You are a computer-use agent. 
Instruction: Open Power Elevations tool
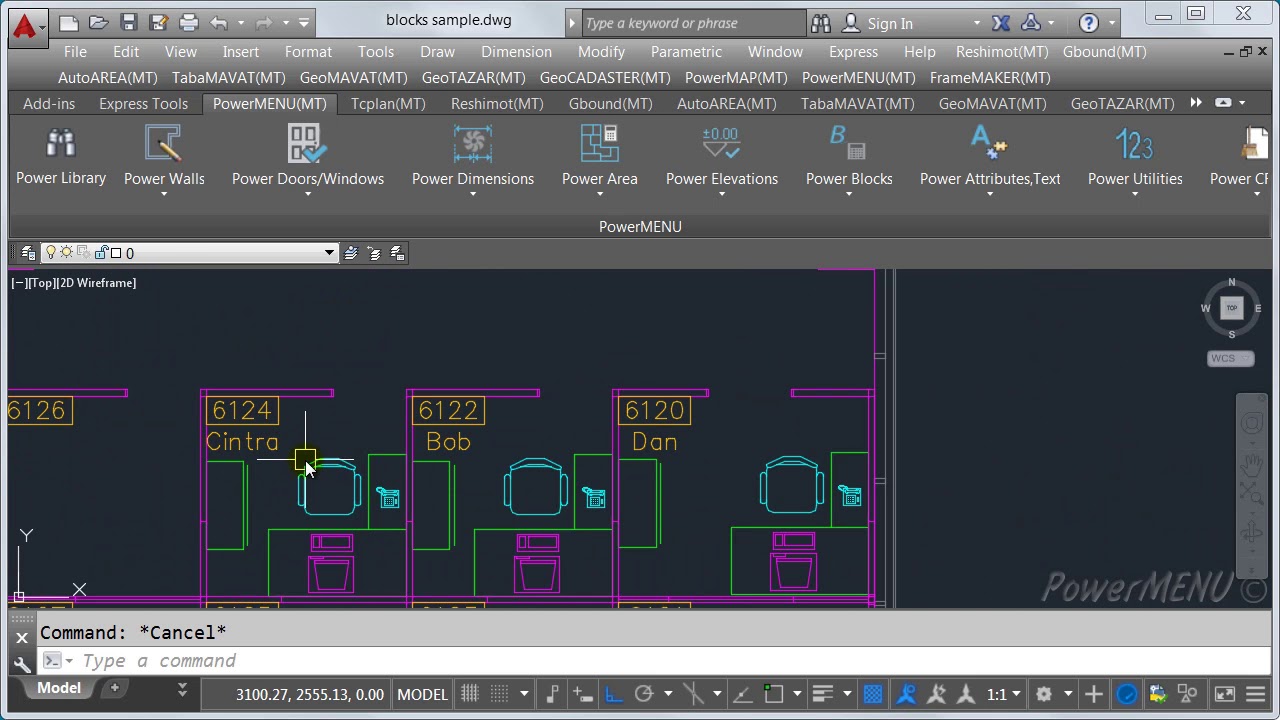click(x=721, y=157)
